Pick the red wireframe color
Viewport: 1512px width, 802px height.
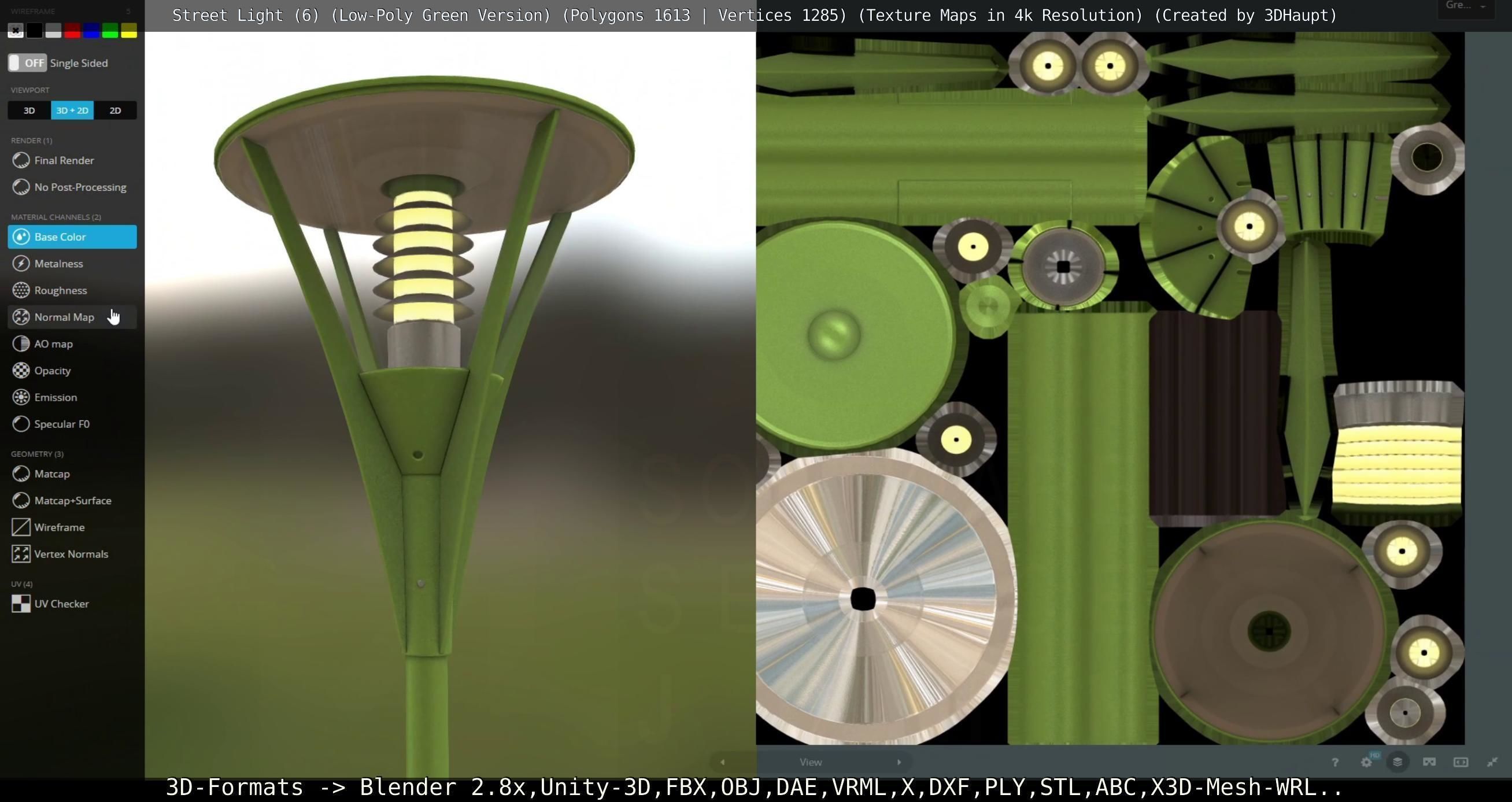[x=72, y=31]
